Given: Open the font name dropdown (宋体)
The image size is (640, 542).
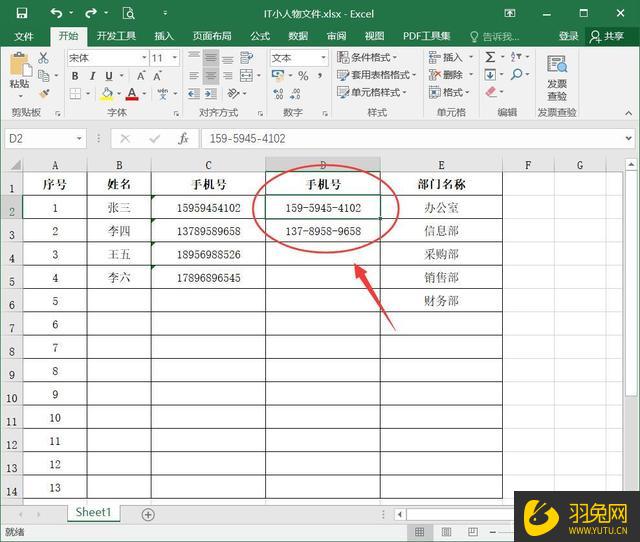Looking at the screenshot, I should 144,58.
